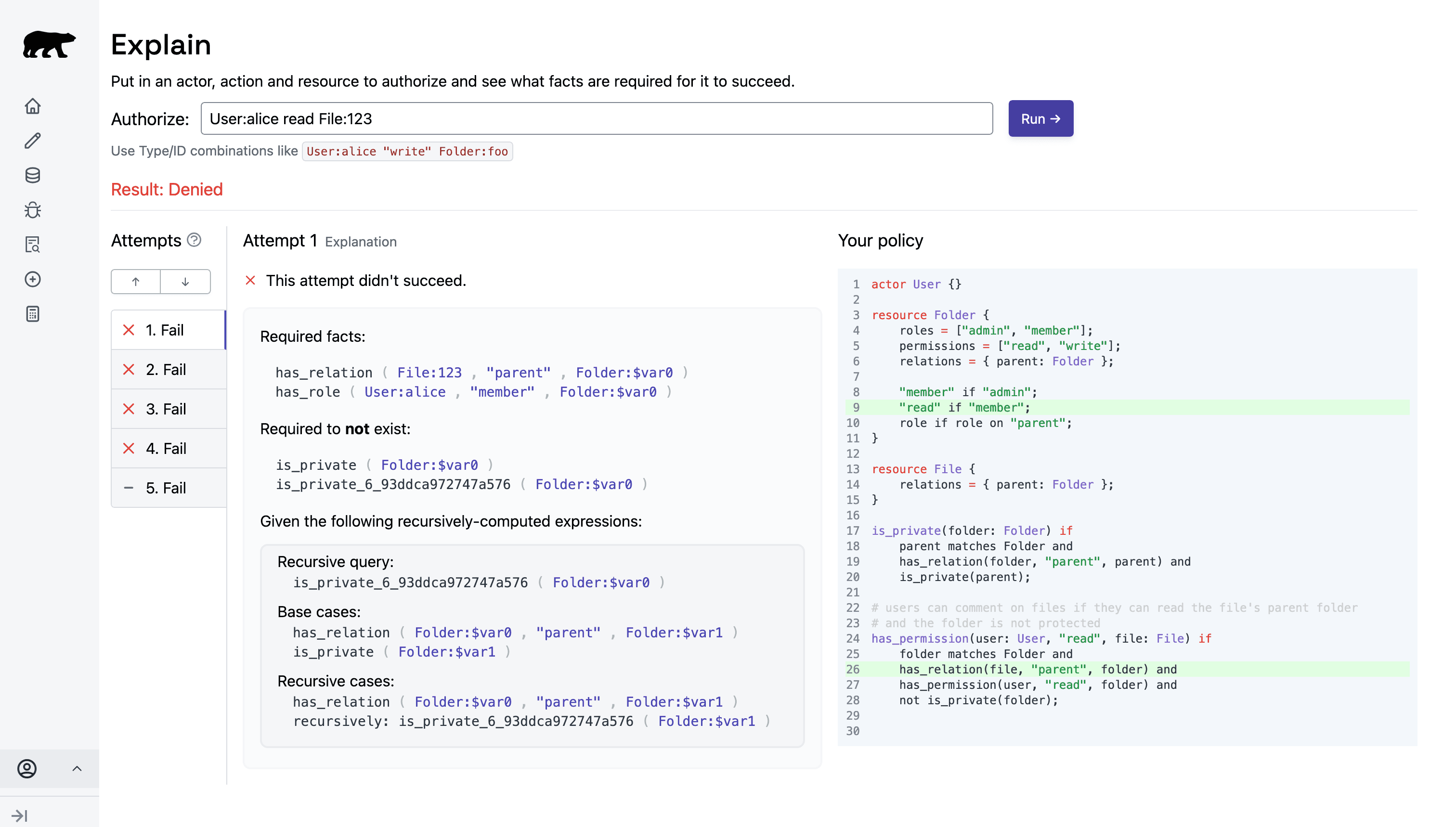Open the Home page from sidebar
1456x827 pixels.
click(x=33, y=106)
